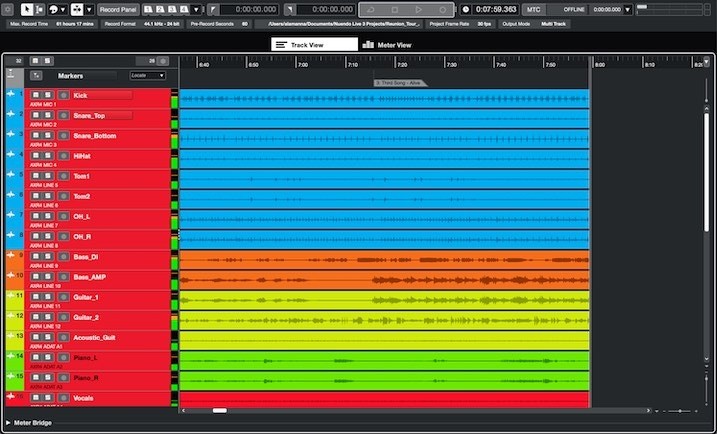
Task: Select workspace preset 4
Action: click(183, 9)
